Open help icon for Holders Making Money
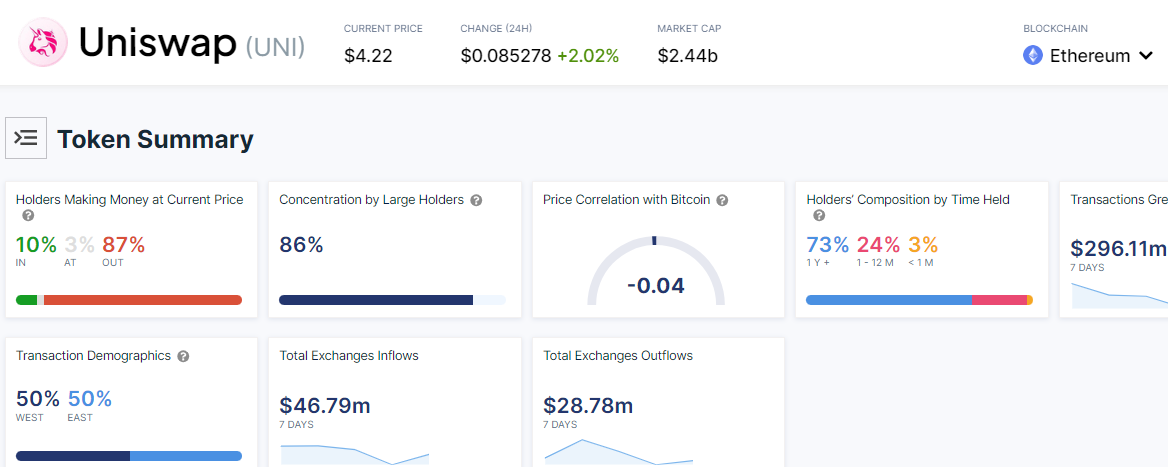The image size is (1168, 467). click(28, 216)
